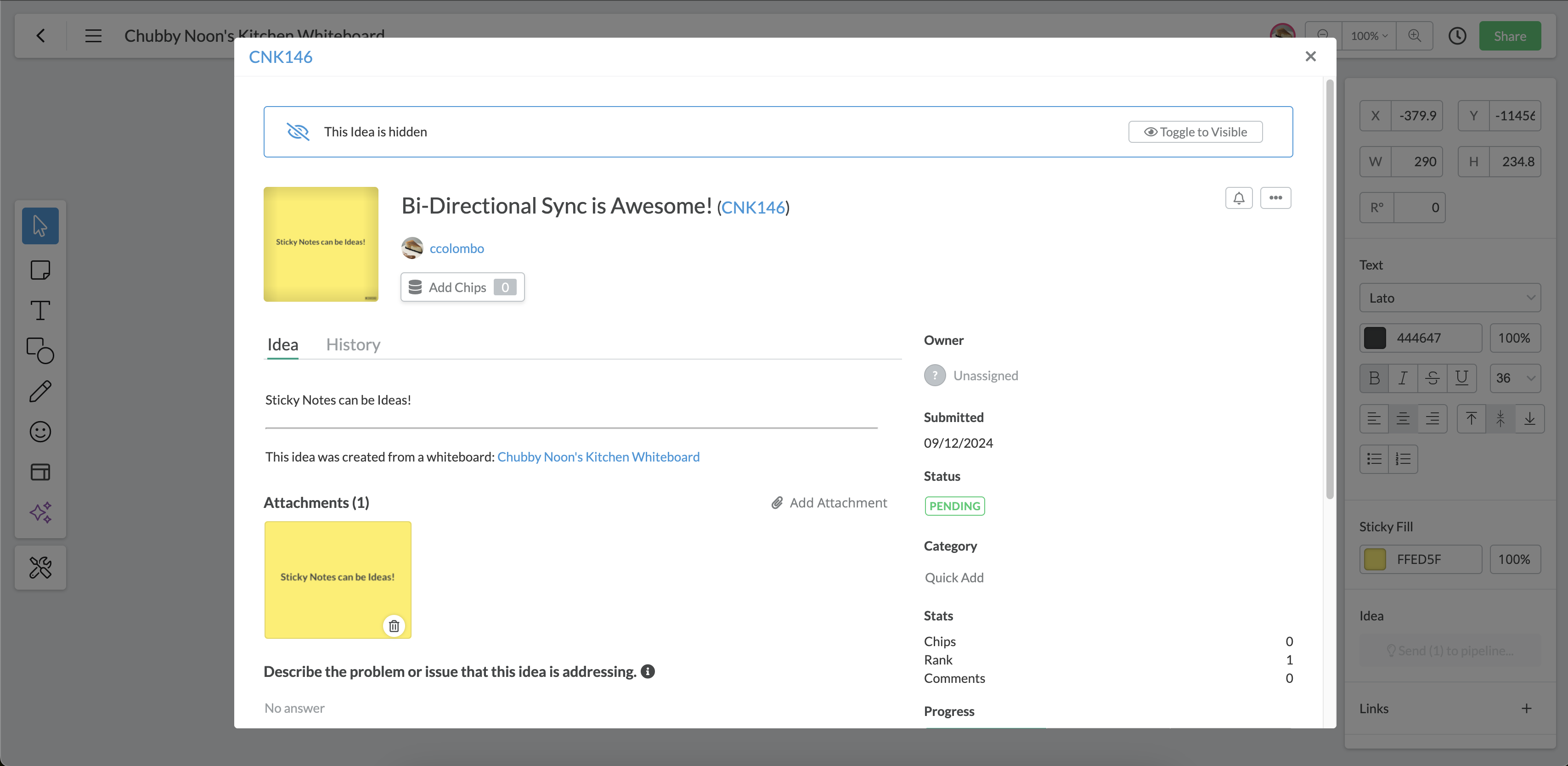
Task: Click the width W field
Action: pos(1401,161)
